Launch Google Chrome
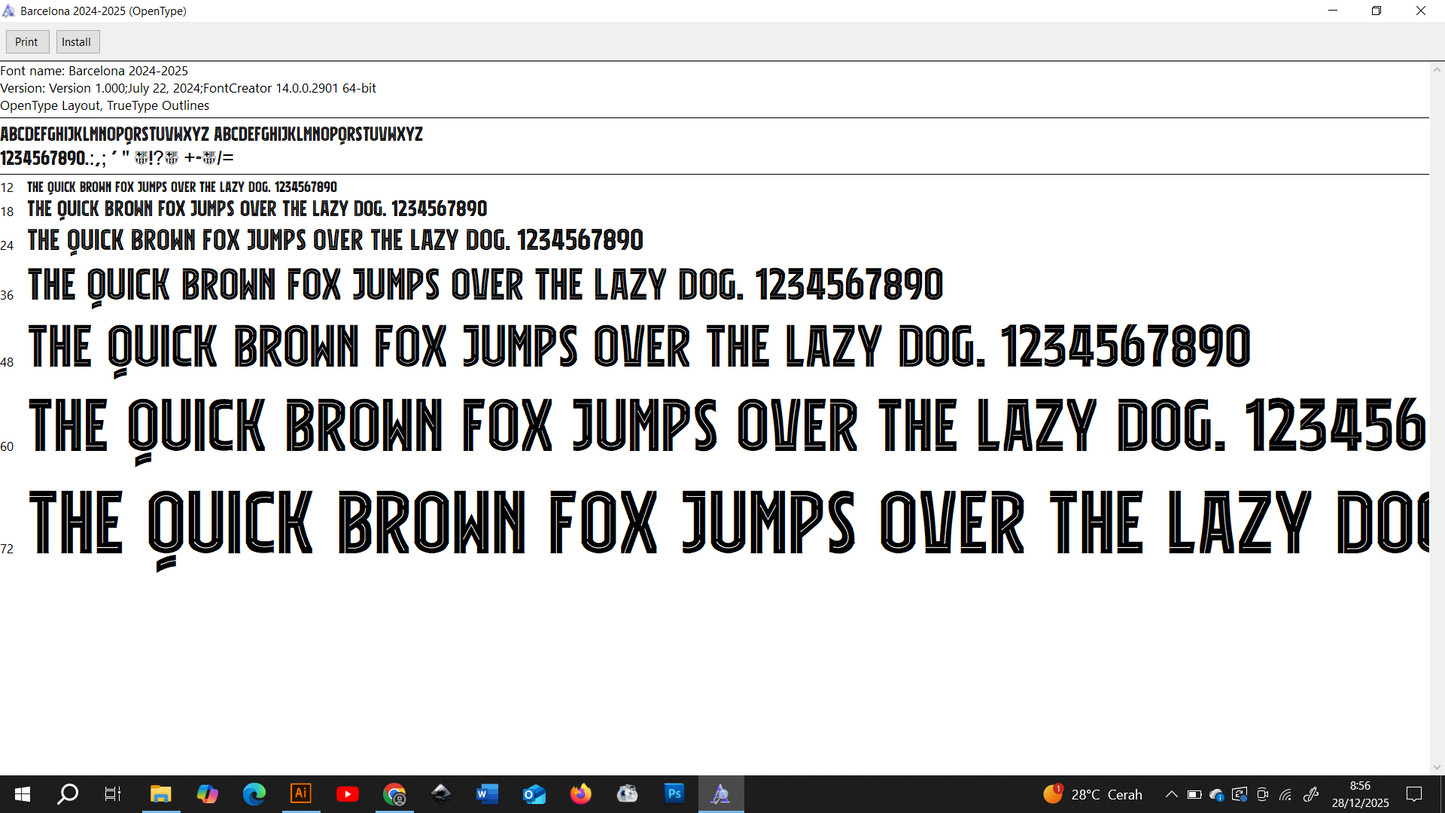The image size is (1445, 813). [x=394, y=793]
